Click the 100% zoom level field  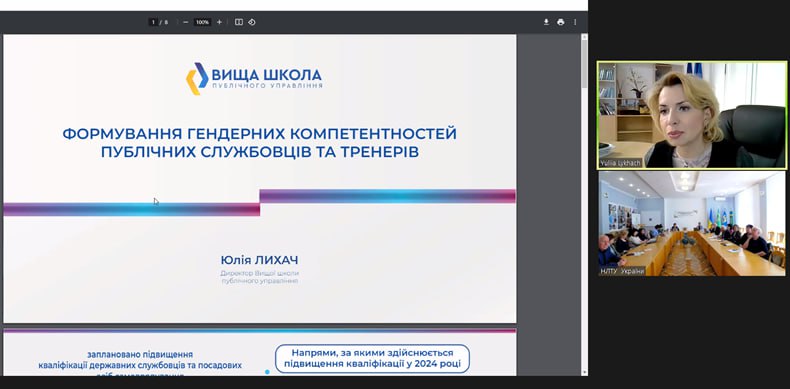(x=203, y=22)
